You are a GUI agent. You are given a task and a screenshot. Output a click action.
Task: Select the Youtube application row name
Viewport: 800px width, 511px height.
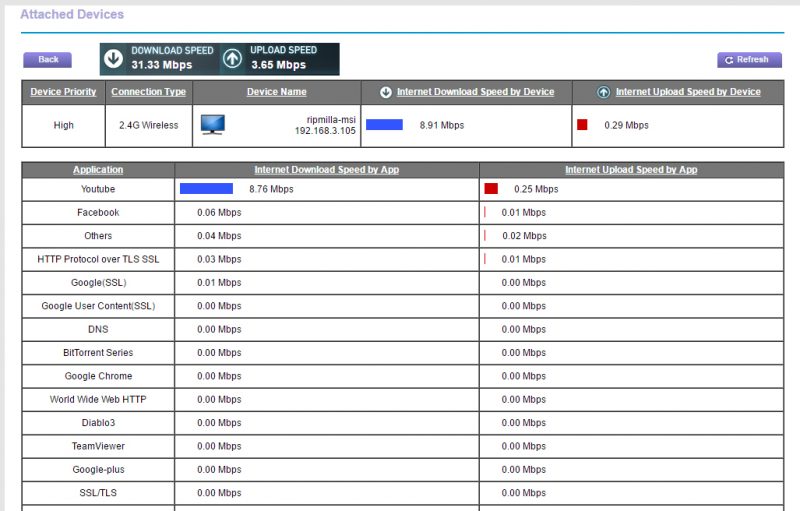pos(98,189)
